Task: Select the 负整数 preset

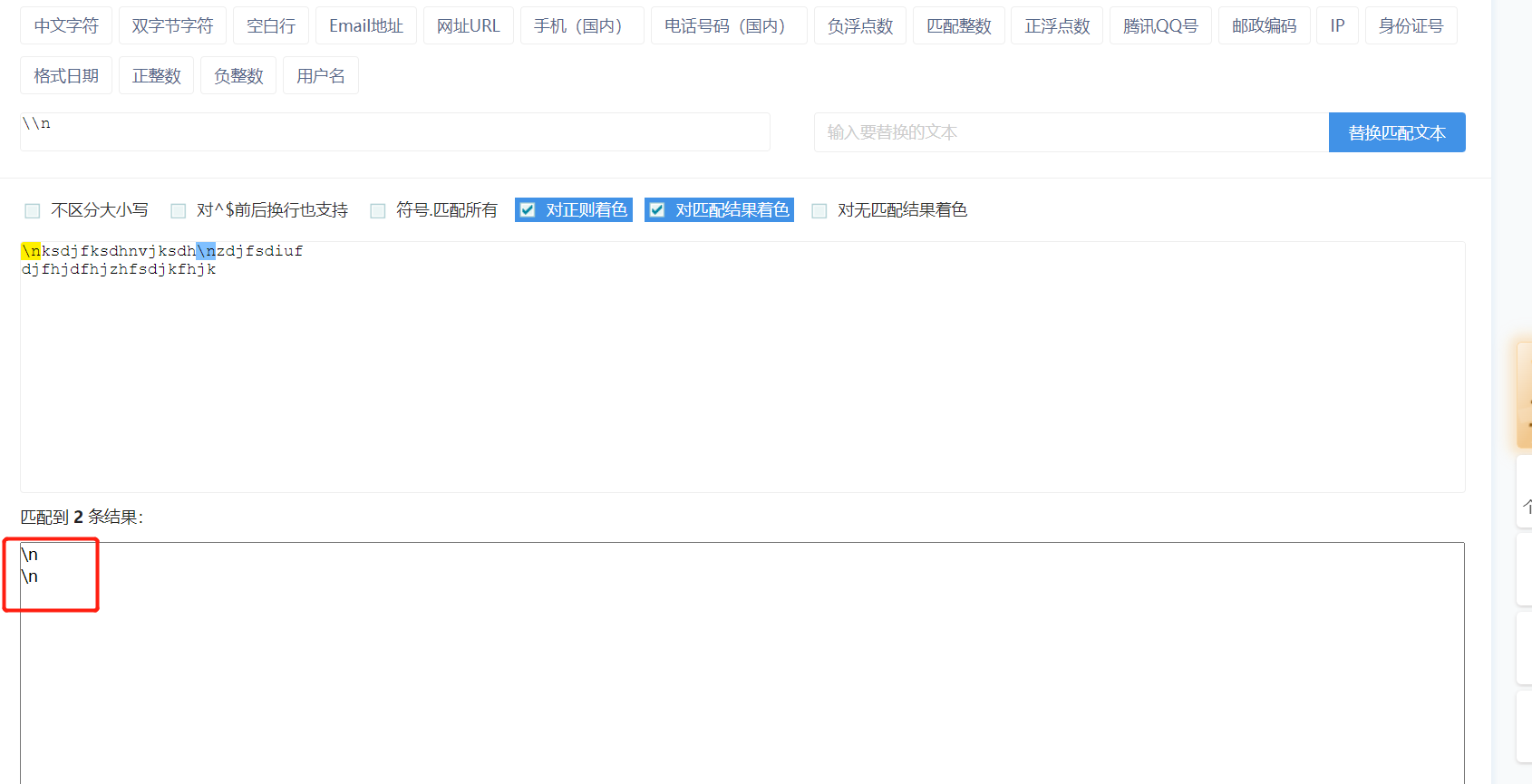Action: coord(238,75)
